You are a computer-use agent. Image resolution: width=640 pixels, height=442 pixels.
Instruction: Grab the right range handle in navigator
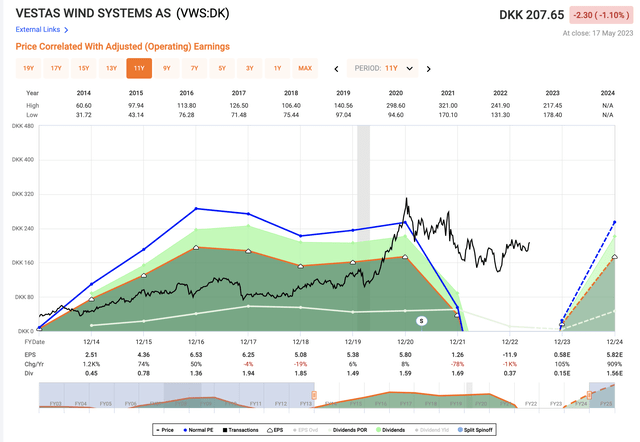(589, 395)
